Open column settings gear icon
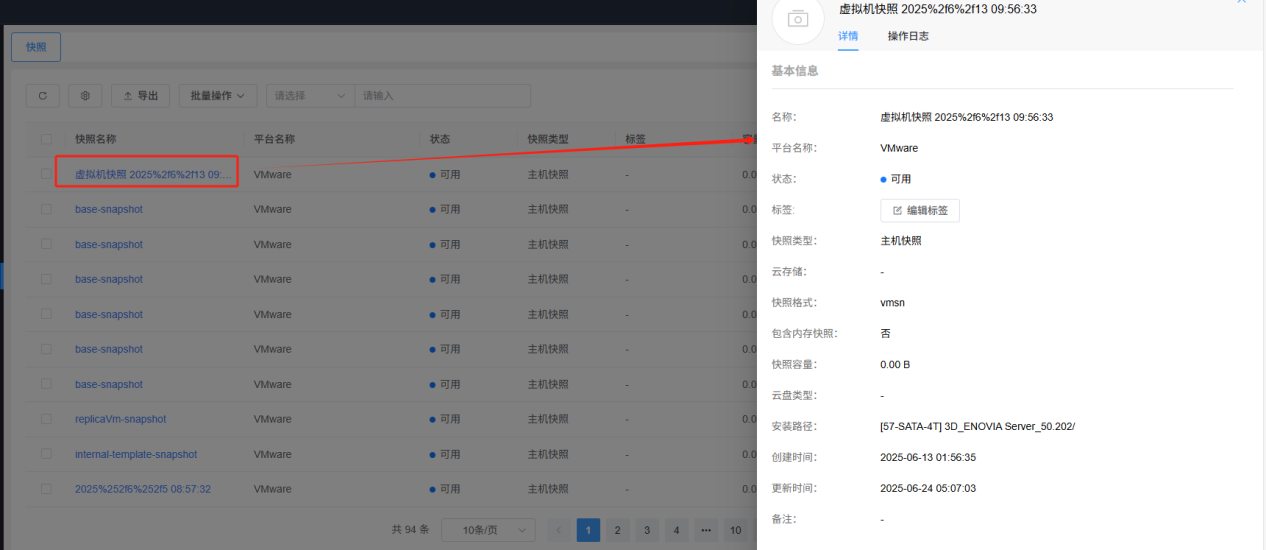Image resolution: width=1266 pixels, height=550 pixels. tap(85, 96)
